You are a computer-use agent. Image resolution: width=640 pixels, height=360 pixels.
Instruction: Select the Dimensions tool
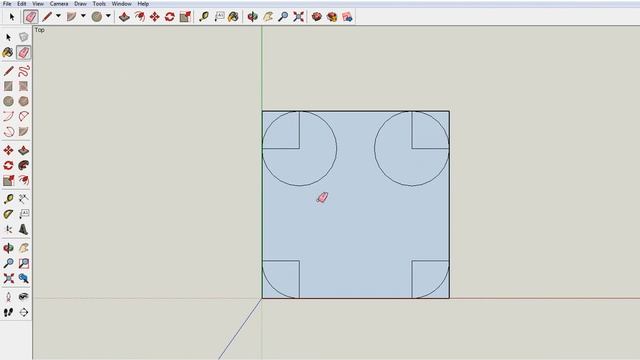click(x=24, y=199)
